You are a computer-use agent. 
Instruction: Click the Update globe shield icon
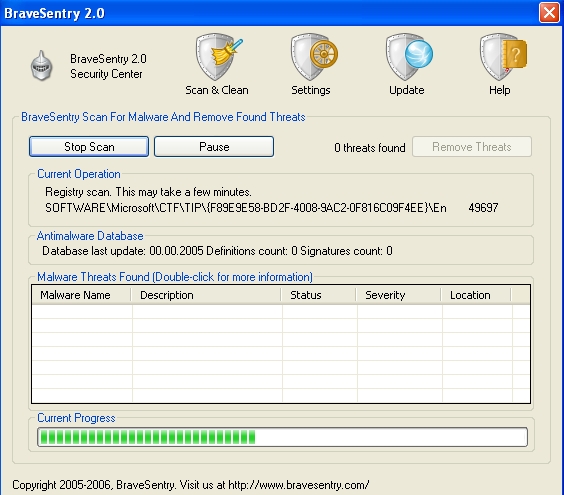[x=409, y=57]
